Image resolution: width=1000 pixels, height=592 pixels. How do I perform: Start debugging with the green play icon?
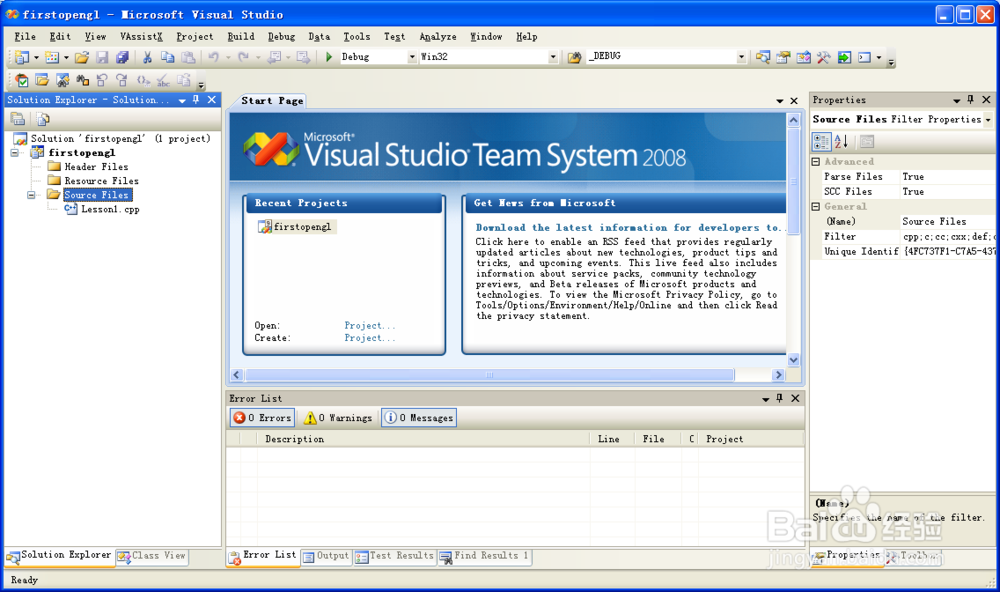(328, 57)
